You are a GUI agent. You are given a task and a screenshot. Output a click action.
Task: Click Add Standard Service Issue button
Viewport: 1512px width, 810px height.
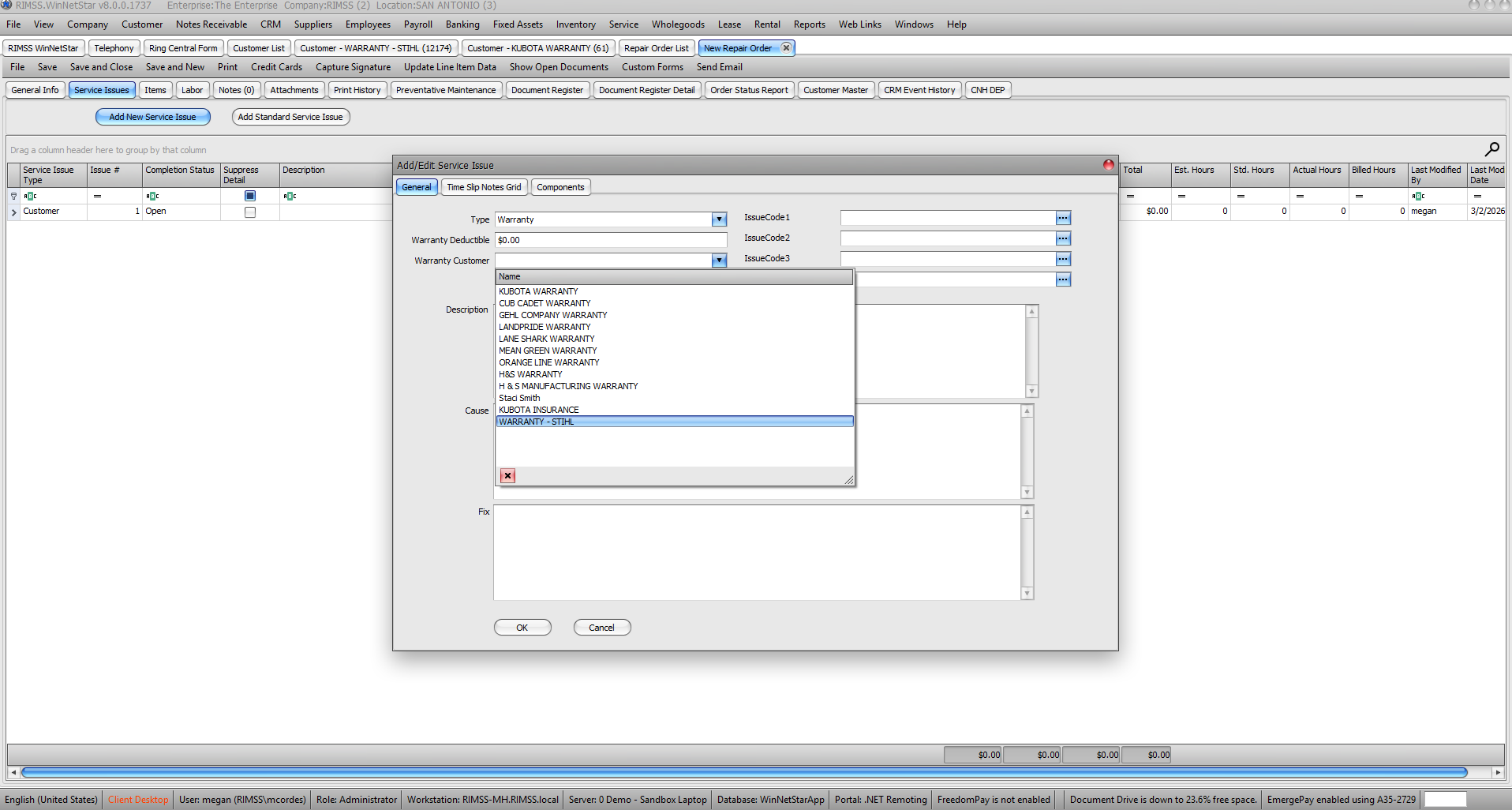coord(290,117)
